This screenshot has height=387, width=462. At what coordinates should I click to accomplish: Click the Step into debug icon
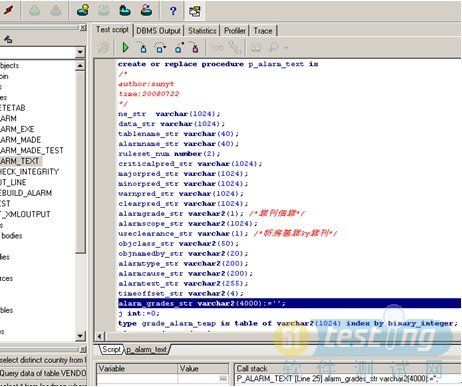click(x=143, y=48)
